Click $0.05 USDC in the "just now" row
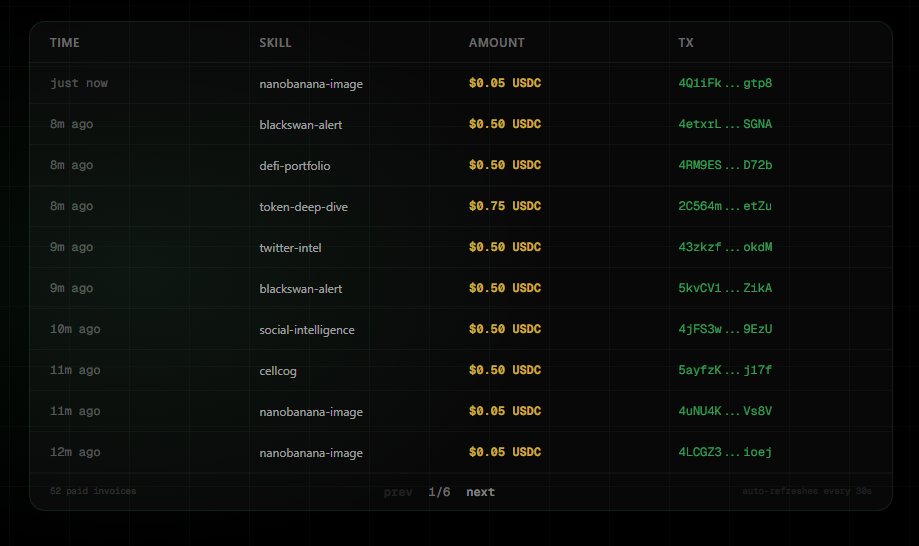The width and height of the screenshot is (919, 546). click(x=505, y=83)
